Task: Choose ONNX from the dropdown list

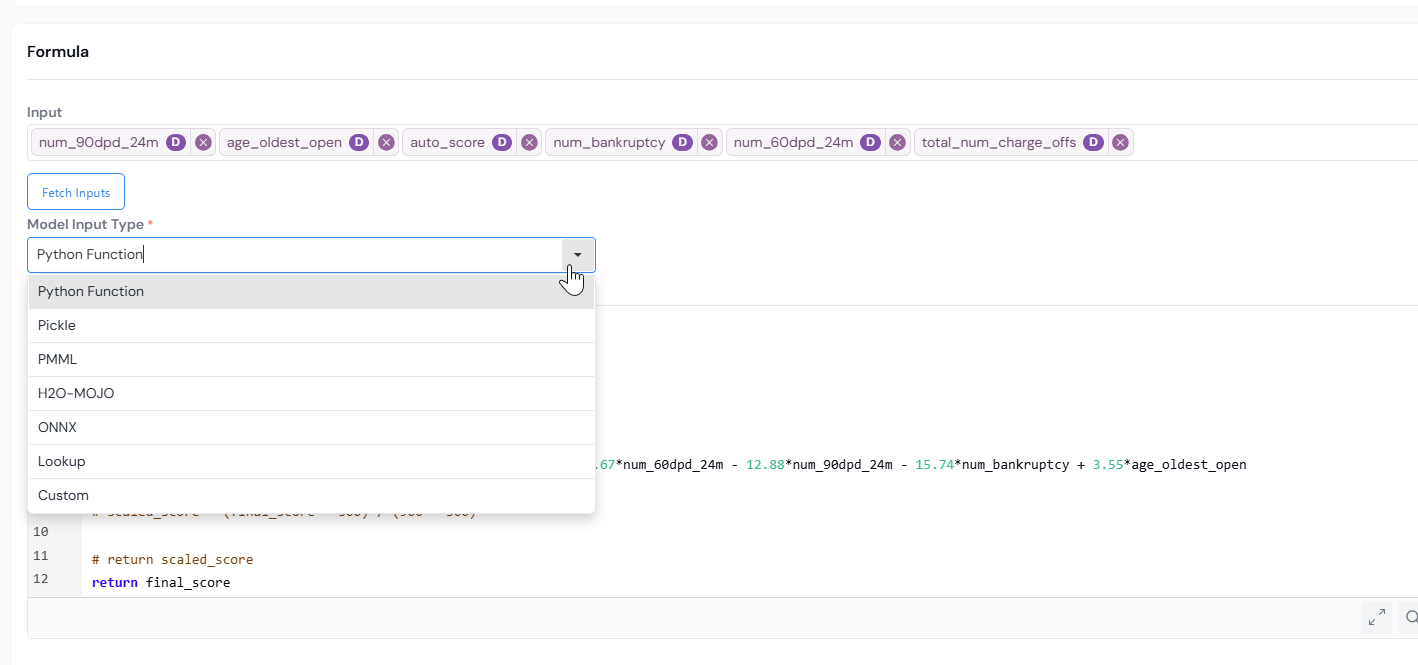Action: click(311, 428)
